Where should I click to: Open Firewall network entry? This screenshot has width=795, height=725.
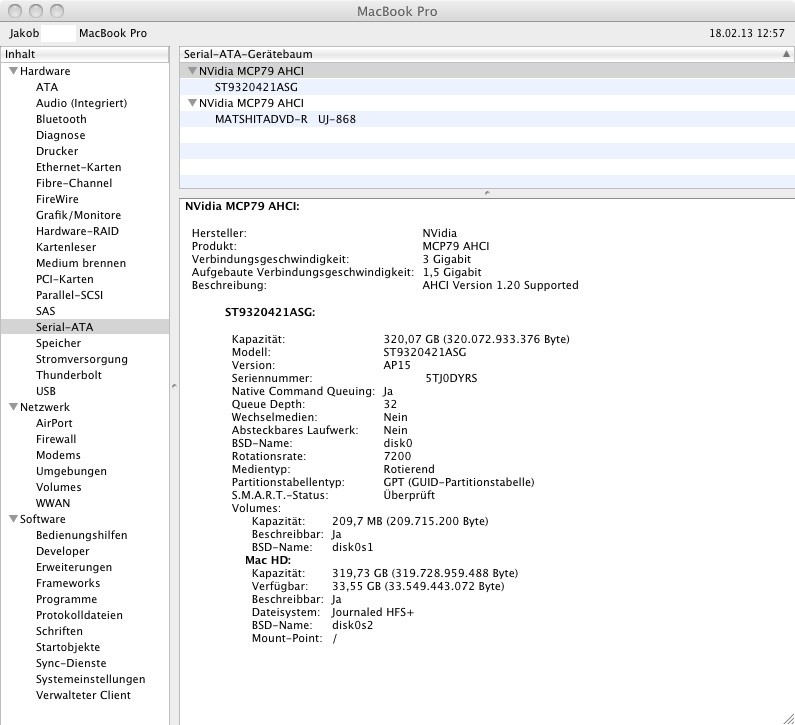[x=56, y=439]
